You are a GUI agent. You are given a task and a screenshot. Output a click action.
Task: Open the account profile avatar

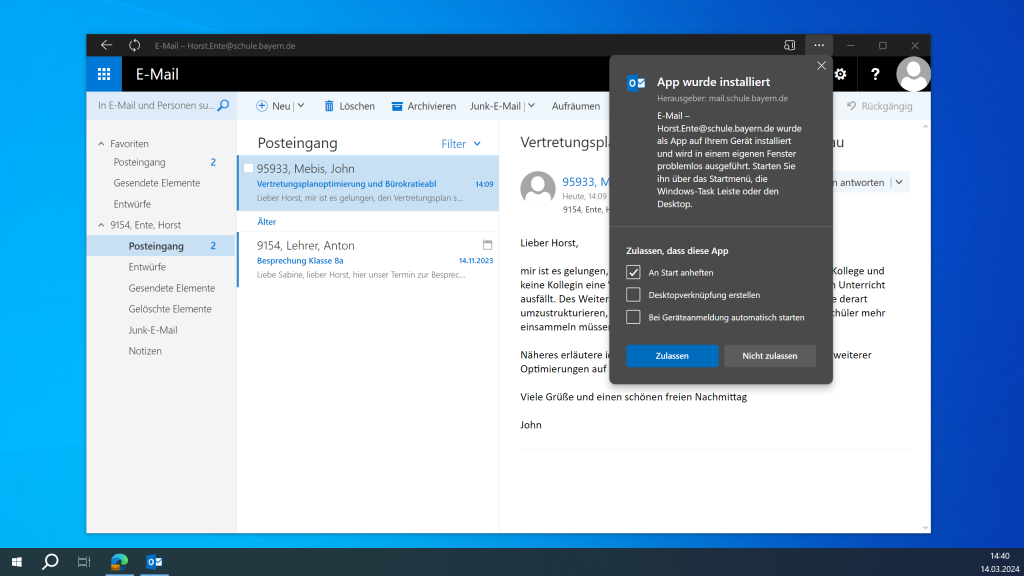913,74
